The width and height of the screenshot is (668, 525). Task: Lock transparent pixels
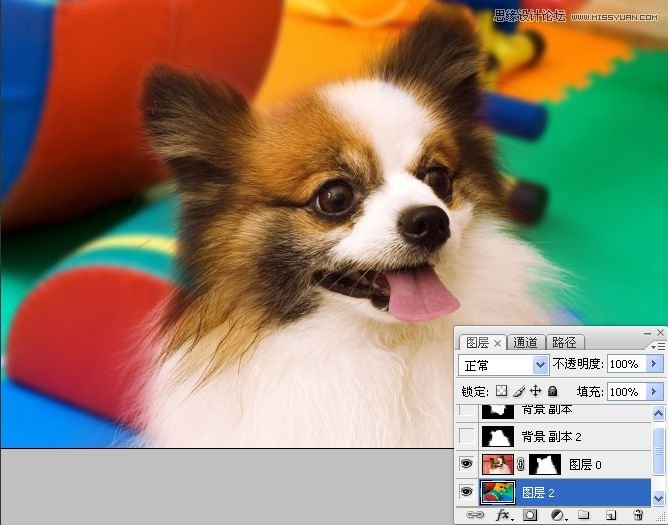click(x=501, y=391)
